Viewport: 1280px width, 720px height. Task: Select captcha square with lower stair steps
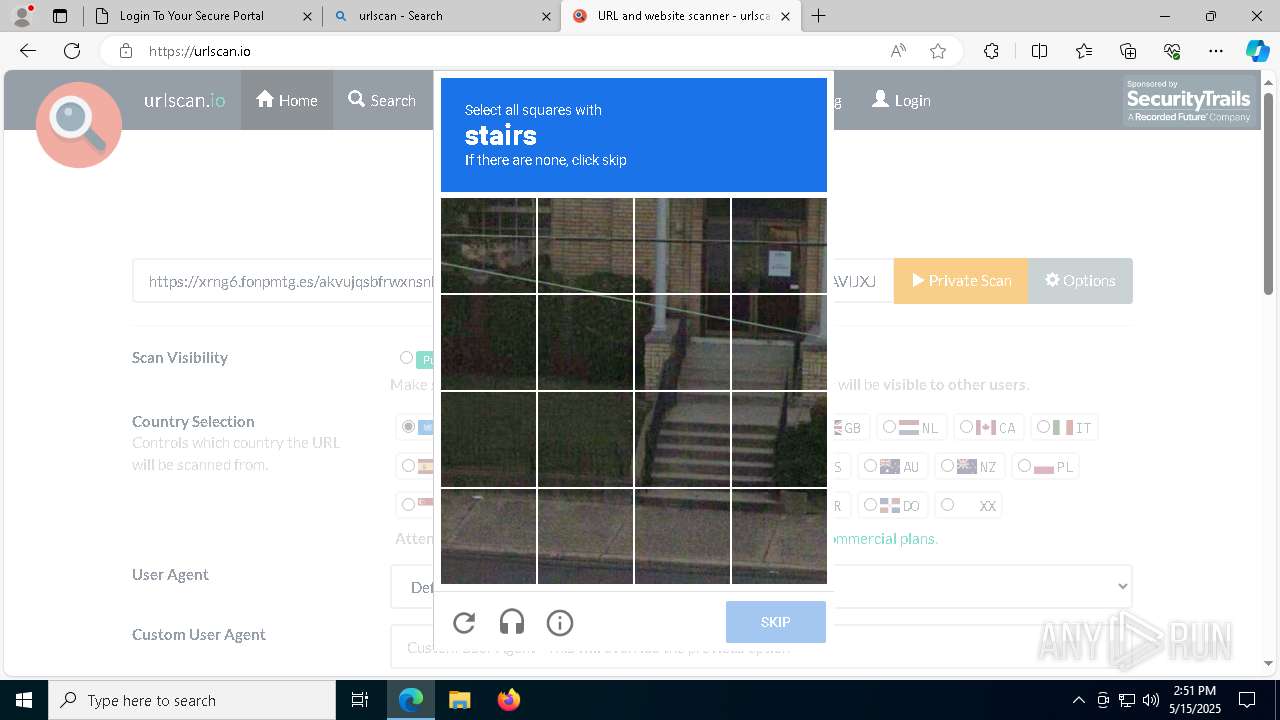pos(682,439)
